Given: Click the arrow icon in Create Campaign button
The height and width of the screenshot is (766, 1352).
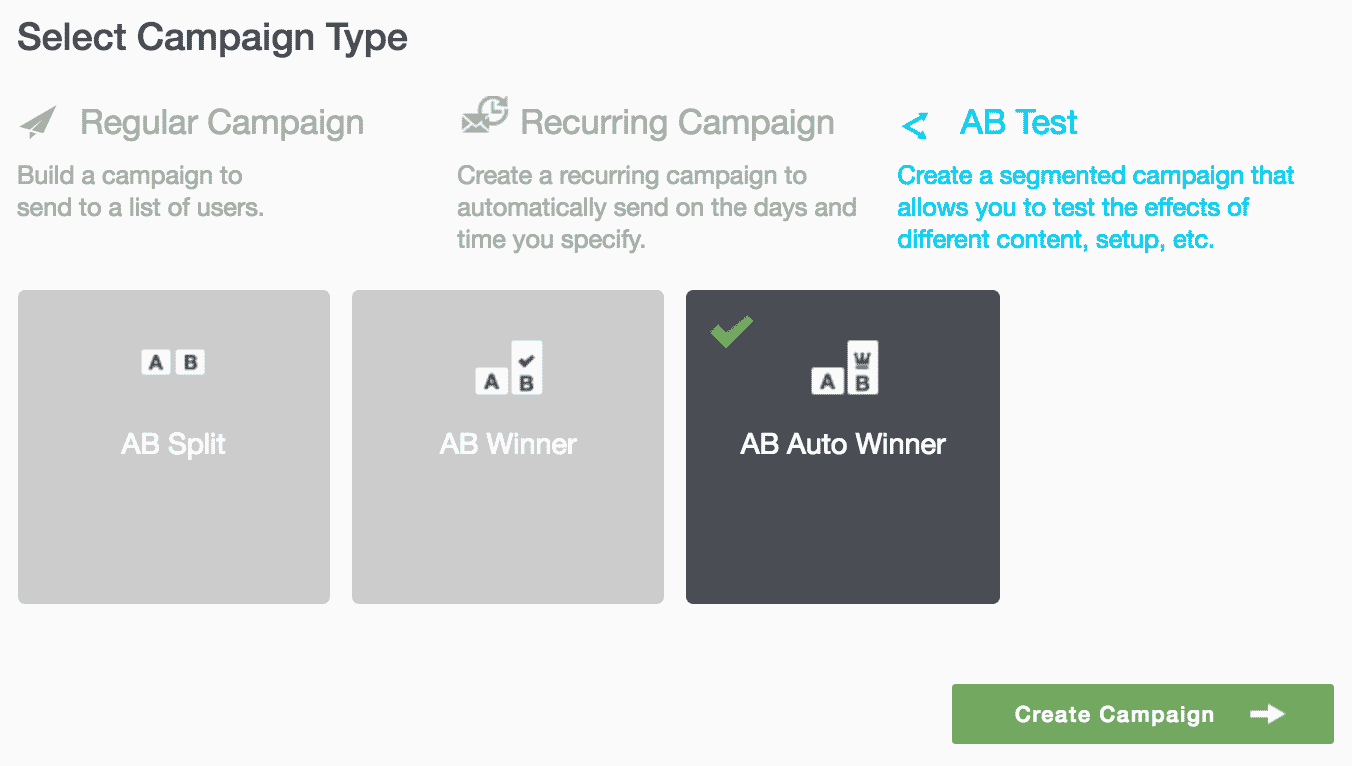Looking at the screenshot, I should click(x=1268, y=714).
